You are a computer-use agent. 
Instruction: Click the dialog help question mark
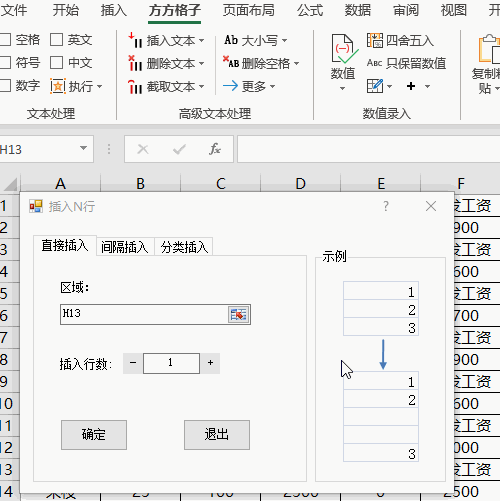coord(386,206)
